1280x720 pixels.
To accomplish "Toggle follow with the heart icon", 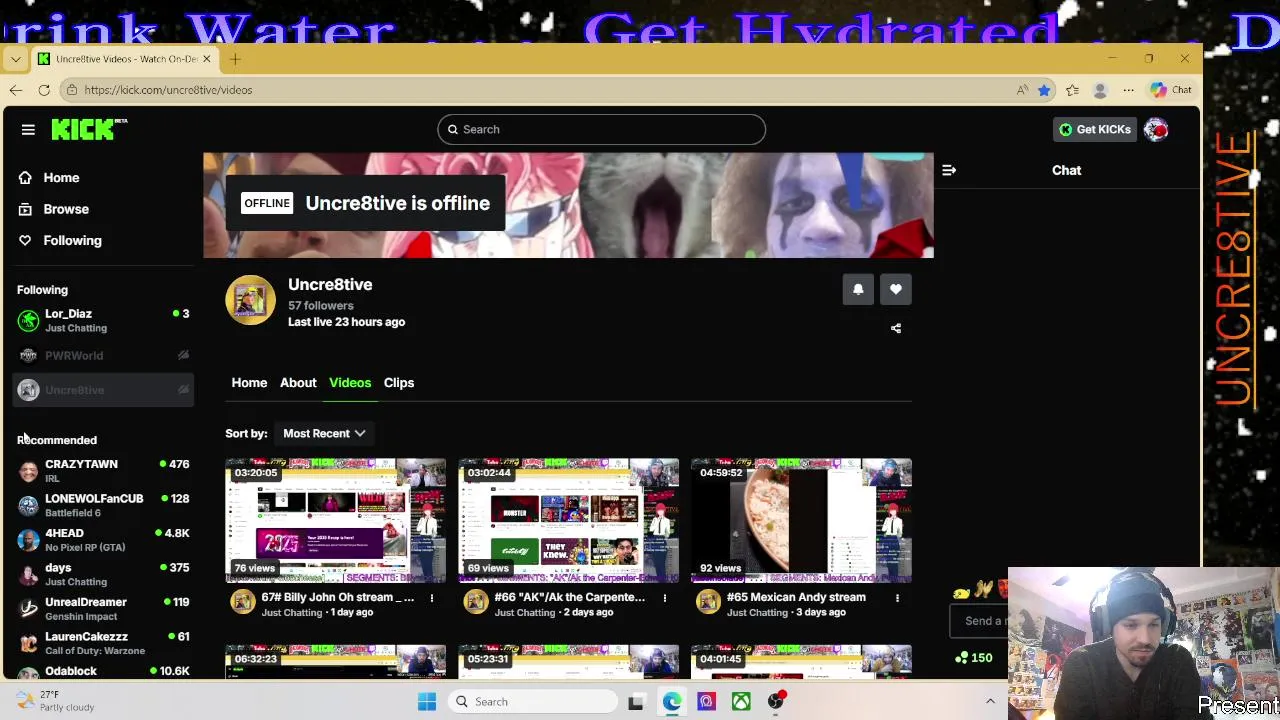I will pyautogui.click(x=896, y=289).
